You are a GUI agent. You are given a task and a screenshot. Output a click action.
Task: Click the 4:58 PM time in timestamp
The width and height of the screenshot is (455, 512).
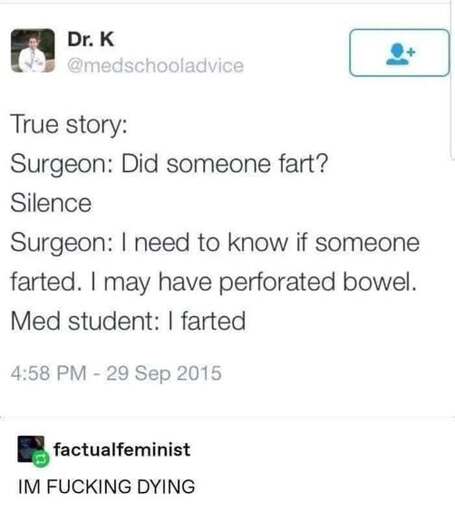(48, 373)
